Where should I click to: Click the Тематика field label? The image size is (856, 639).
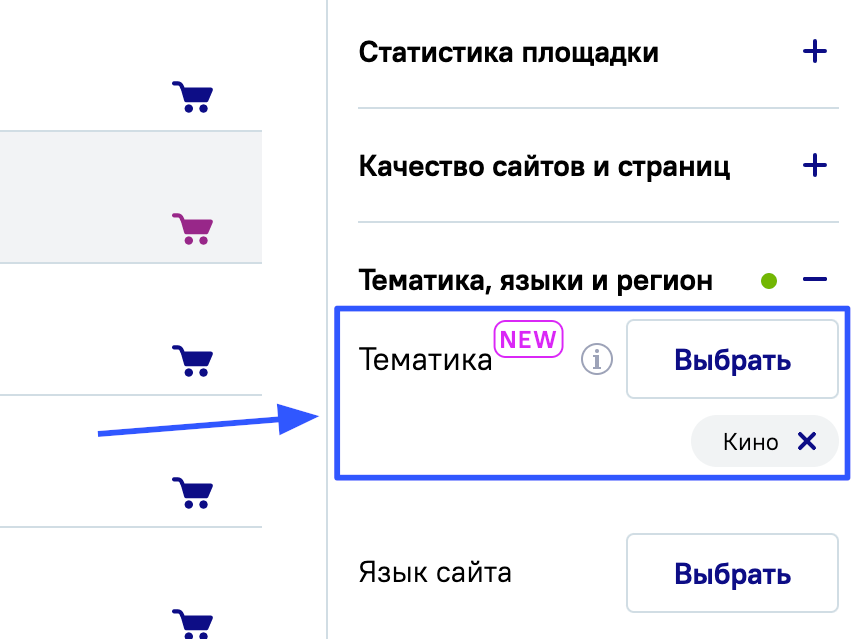click(425, 360)
